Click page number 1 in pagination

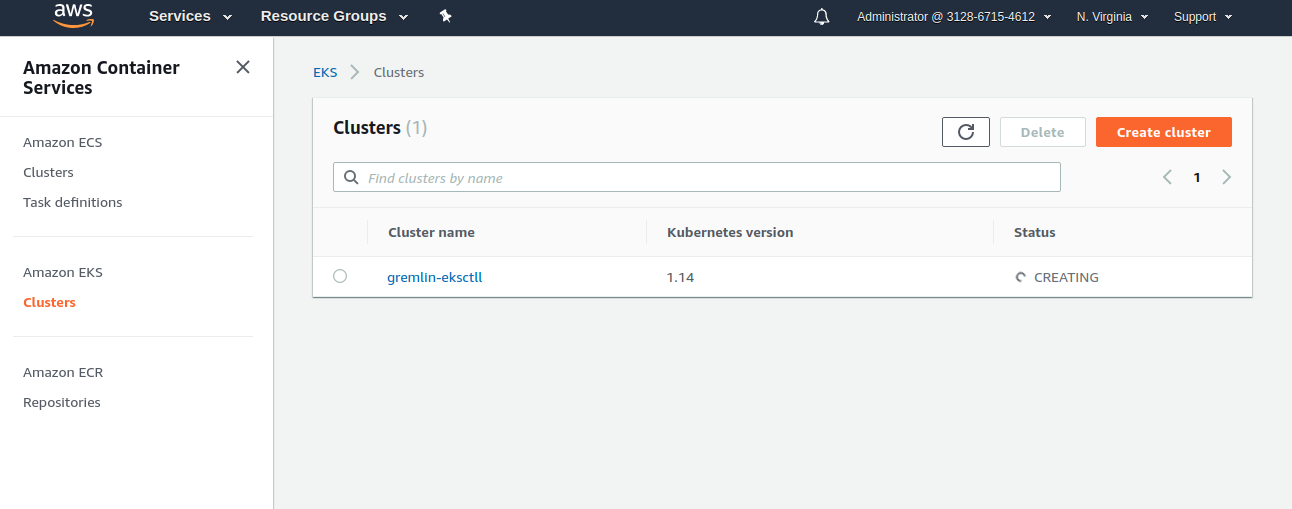[1197, 177]
